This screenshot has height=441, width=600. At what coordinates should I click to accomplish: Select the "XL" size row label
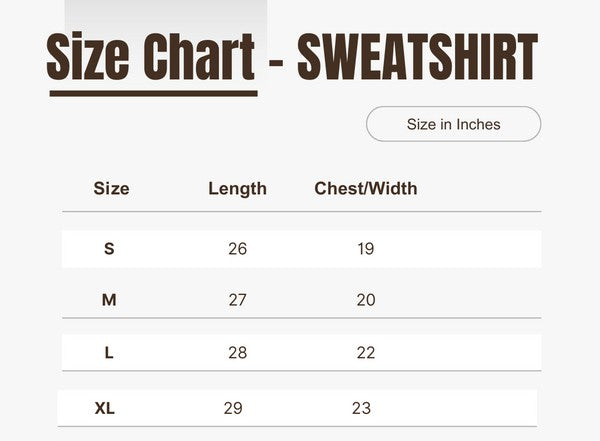[x=105, y=408]
